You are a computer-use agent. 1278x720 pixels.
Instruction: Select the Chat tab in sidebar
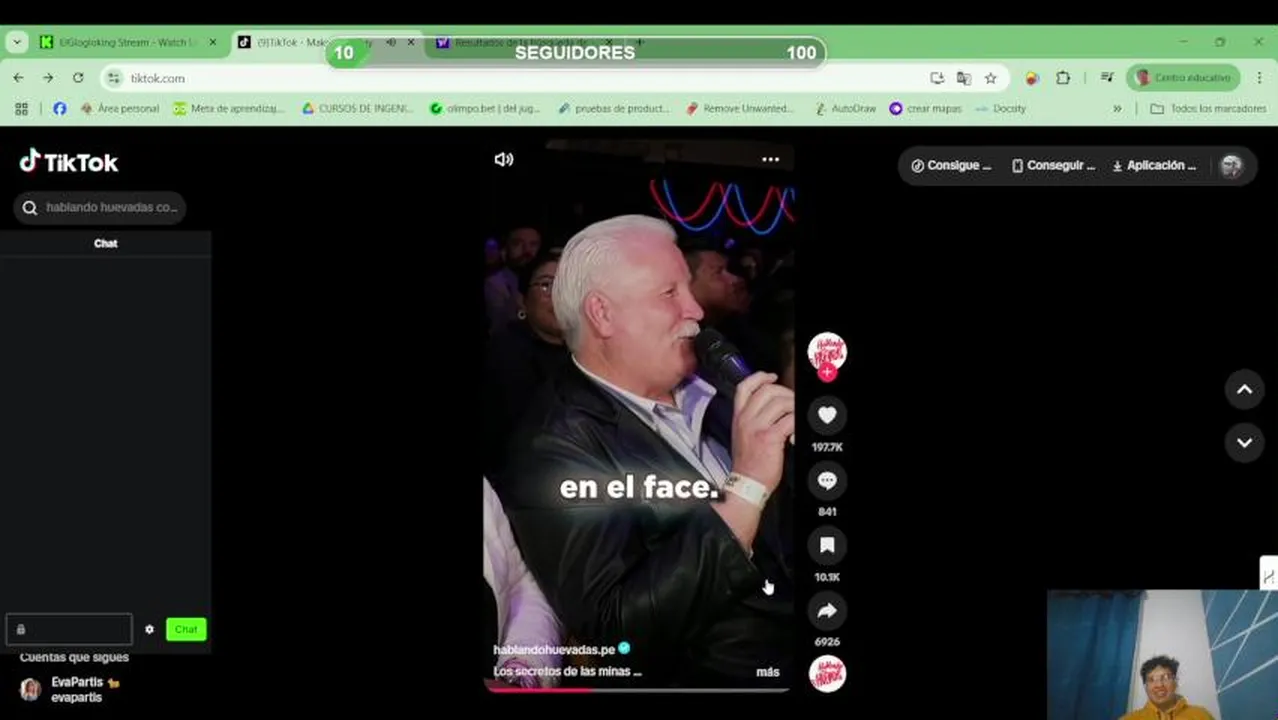(x=105, y=243)
